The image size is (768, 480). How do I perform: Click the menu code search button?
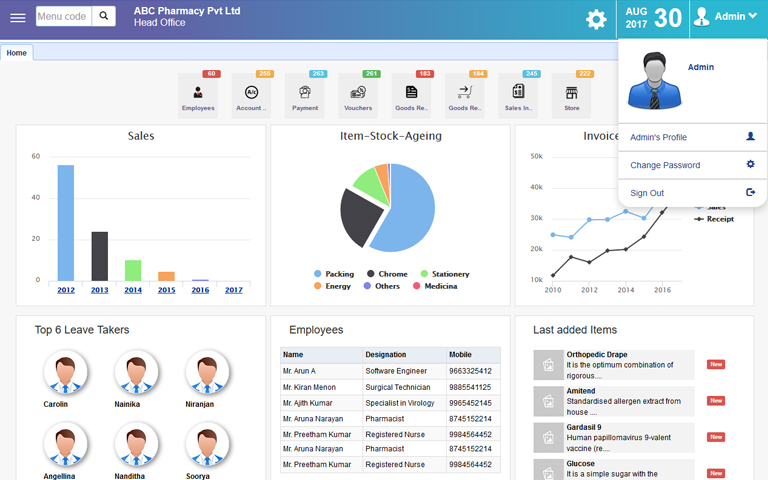[104, 16]
